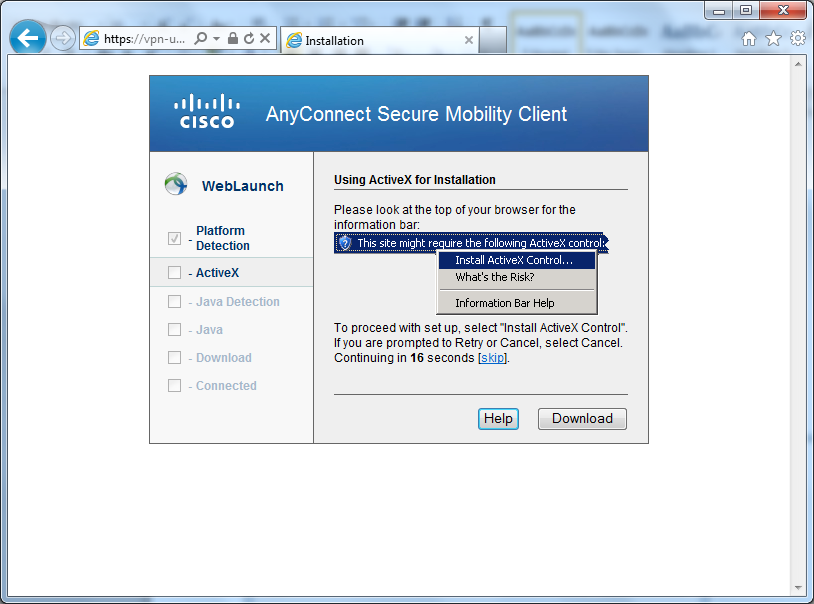Click the skip link

click(492, 358)
